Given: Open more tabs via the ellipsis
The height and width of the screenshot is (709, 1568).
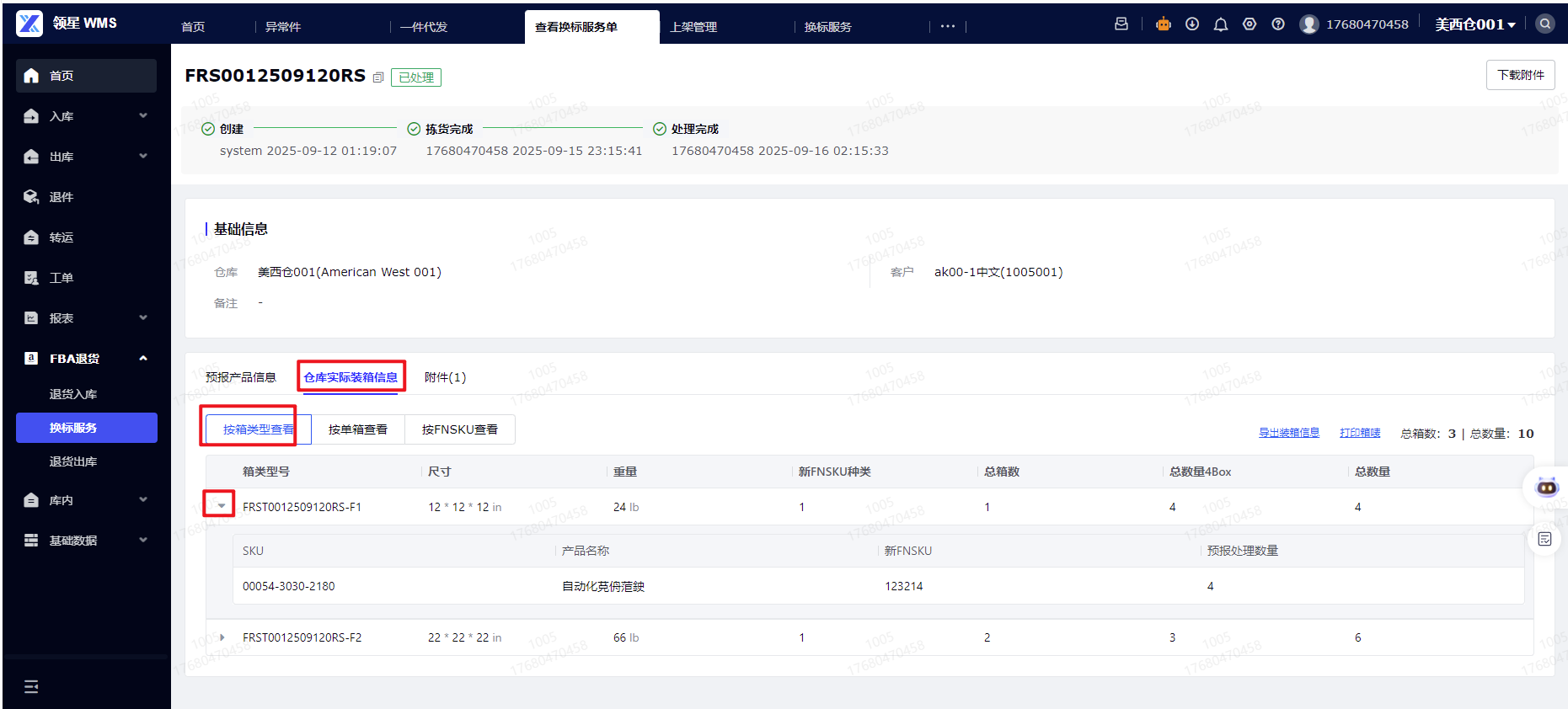Looking at the screenshot, I should [948, 26].
